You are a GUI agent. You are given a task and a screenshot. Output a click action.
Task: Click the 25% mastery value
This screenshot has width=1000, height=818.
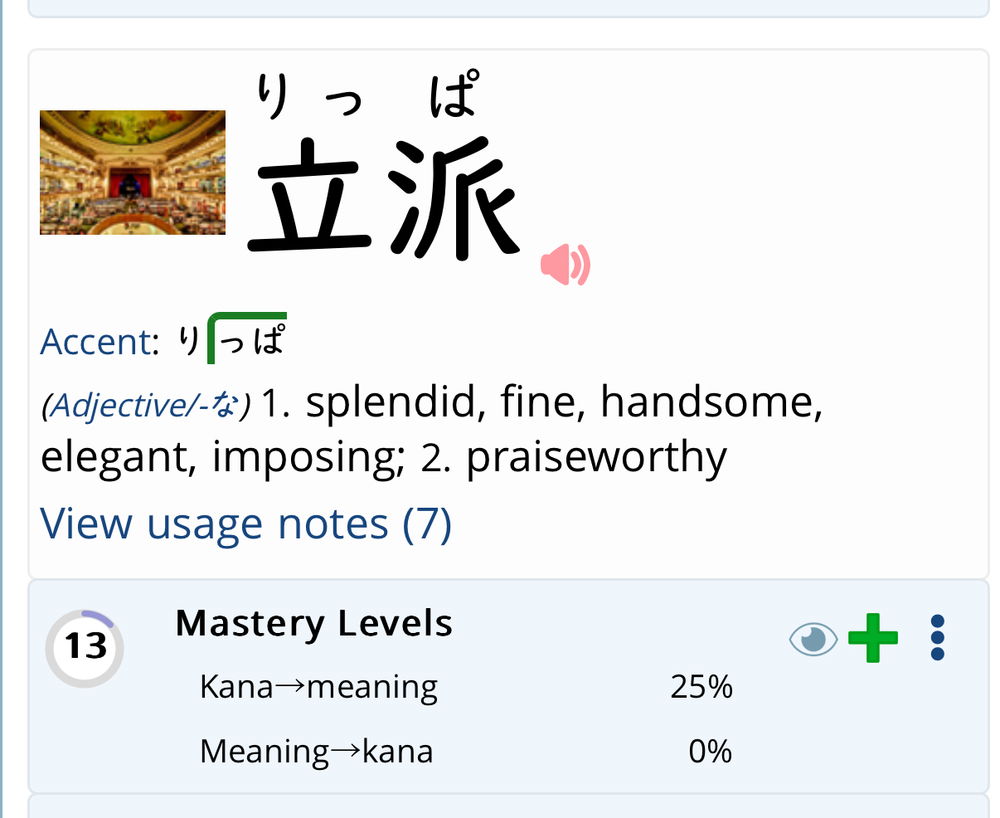(702, 687)
